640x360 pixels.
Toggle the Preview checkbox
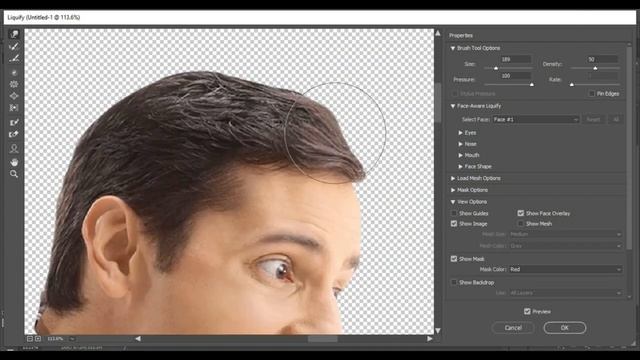(527, 311)
